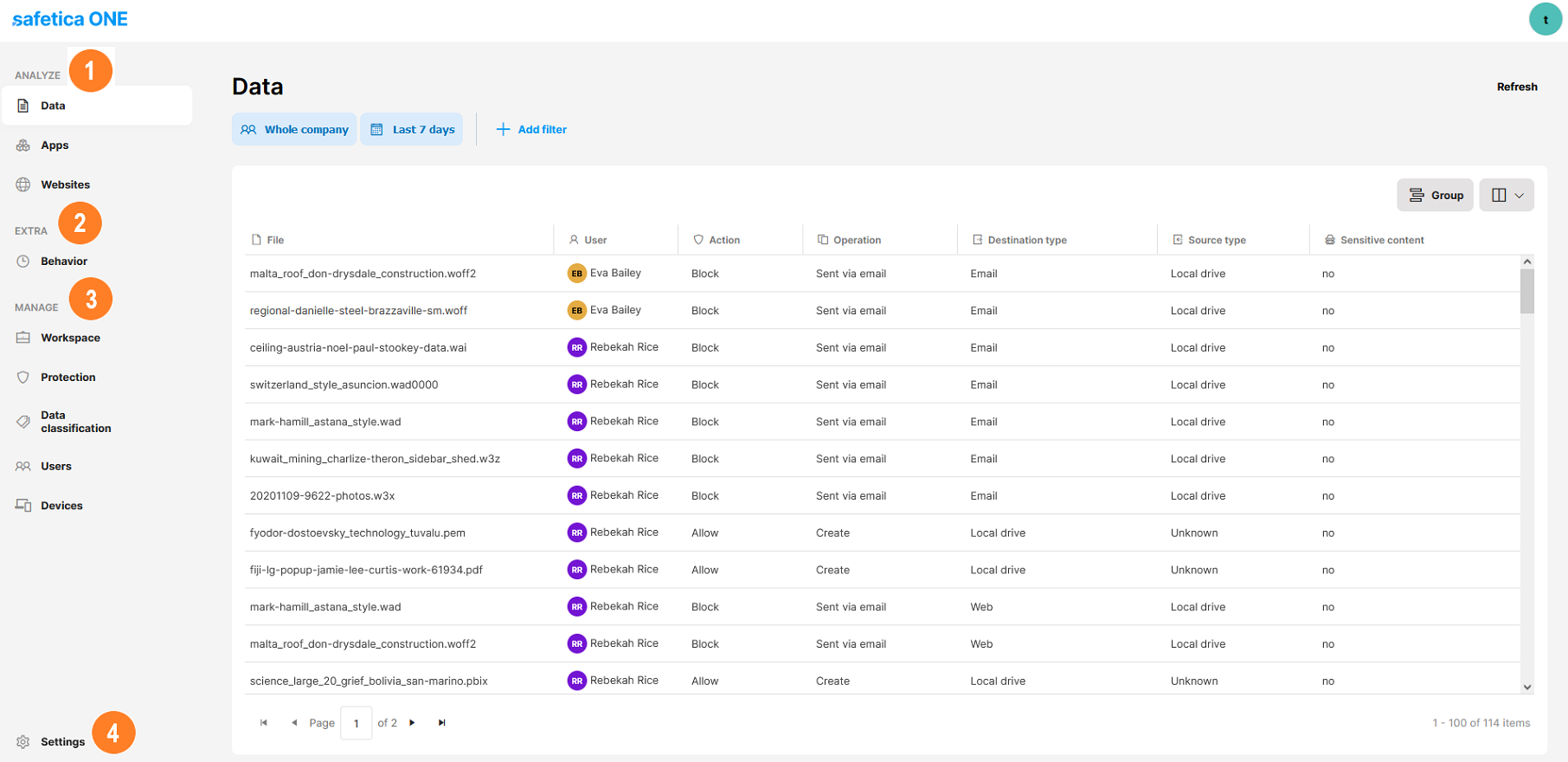Click the Workspace icon in sidebar

tap(23, 338)
